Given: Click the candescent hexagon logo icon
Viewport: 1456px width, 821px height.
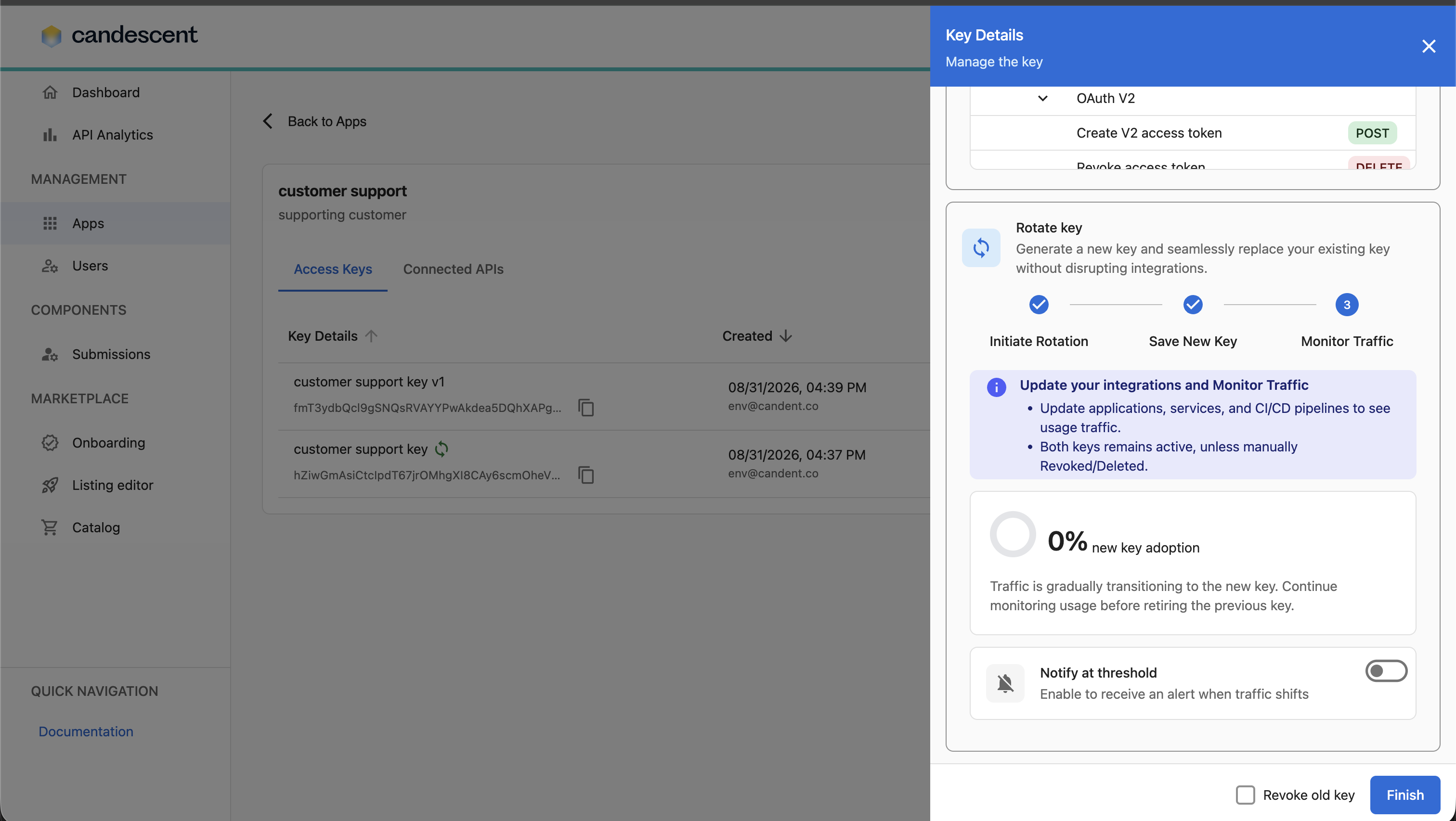Looking at the screenshot, I should (x=51, y=36).
